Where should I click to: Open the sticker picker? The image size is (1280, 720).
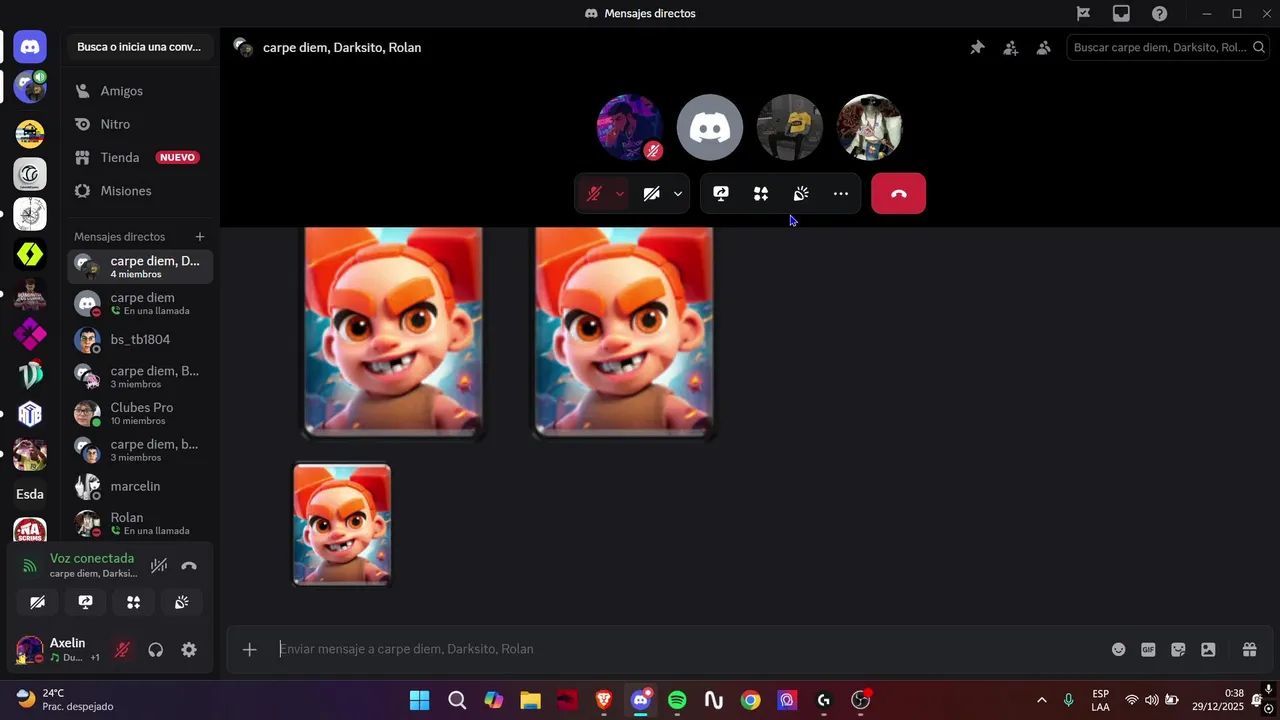pos(1178,650)
